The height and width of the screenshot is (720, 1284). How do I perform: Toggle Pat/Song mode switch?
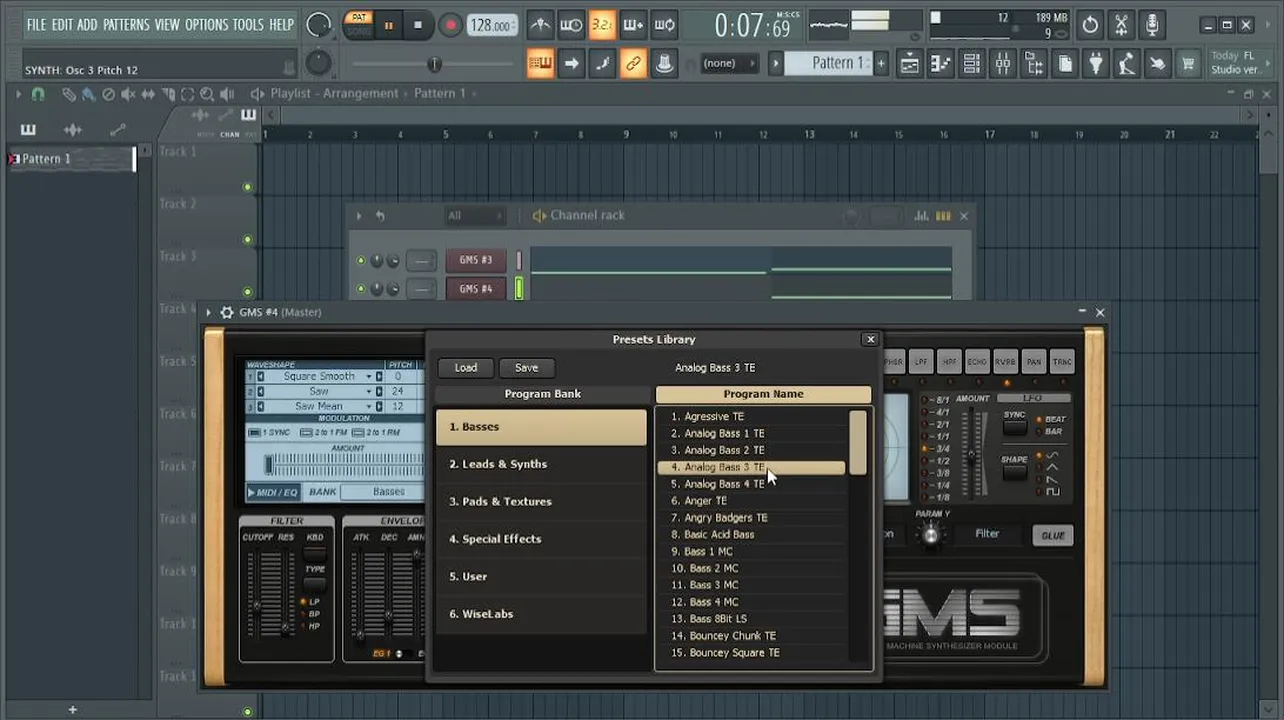357,25
